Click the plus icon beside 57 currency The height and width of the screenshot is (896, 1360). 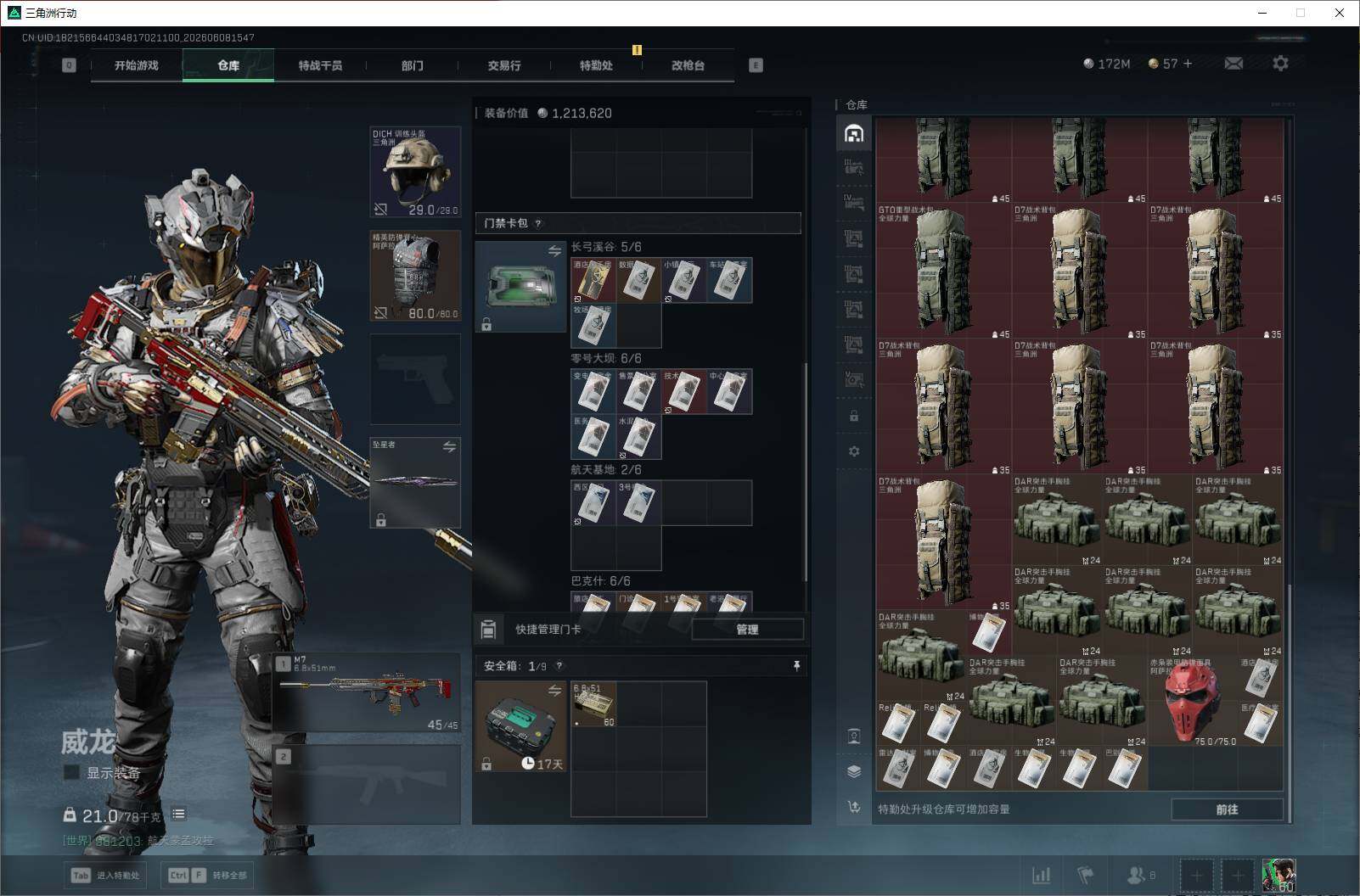1188,64
